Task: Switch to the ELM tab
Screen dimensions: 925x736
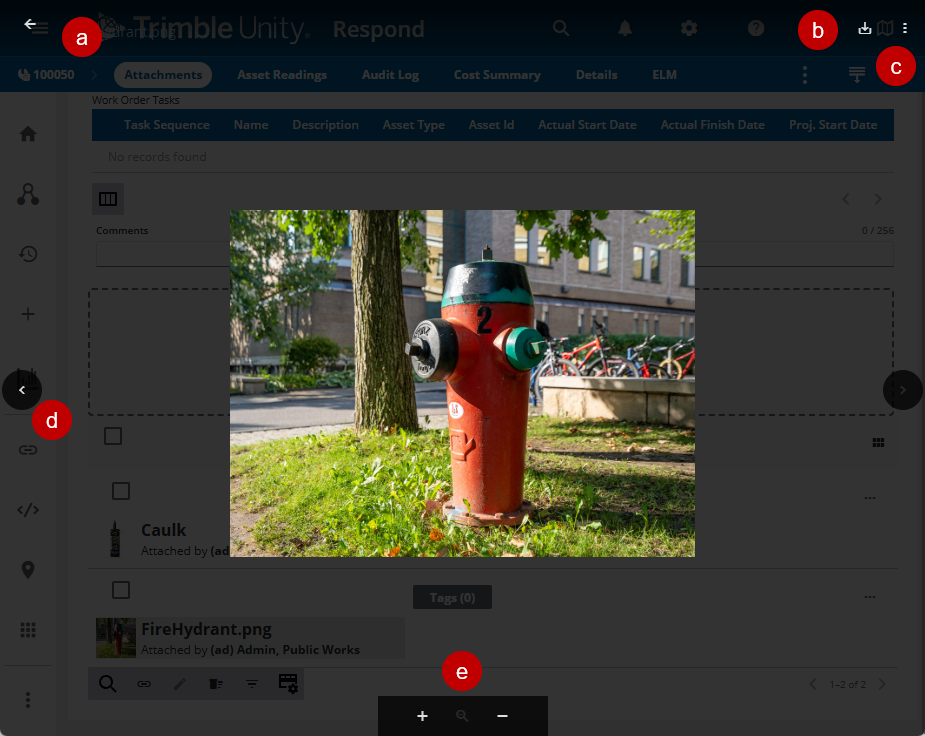Action: point(664,75)
